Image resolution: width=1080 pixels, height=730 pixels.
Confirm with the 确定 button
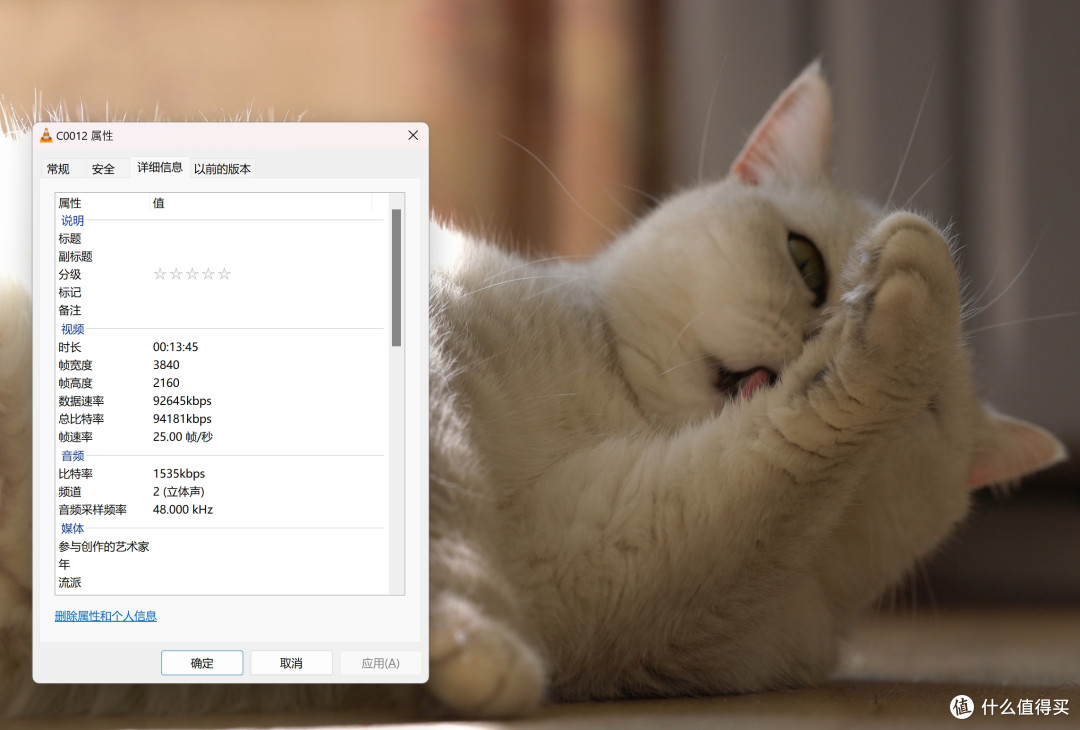point(202,663)
